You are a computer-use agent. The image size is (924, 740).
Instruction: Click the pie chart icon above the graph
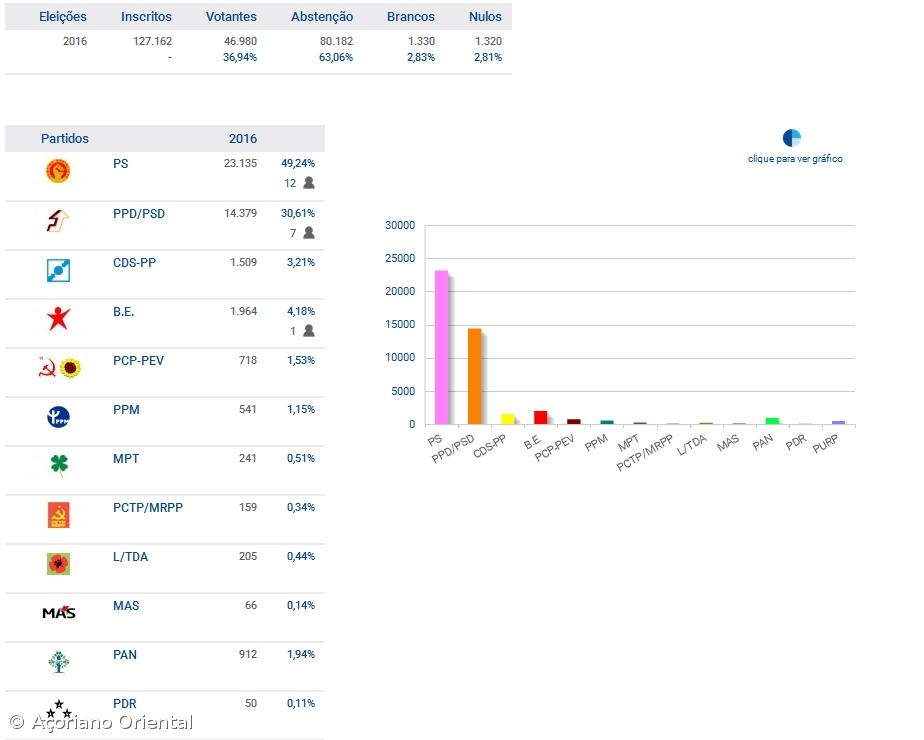click(792, 138)
